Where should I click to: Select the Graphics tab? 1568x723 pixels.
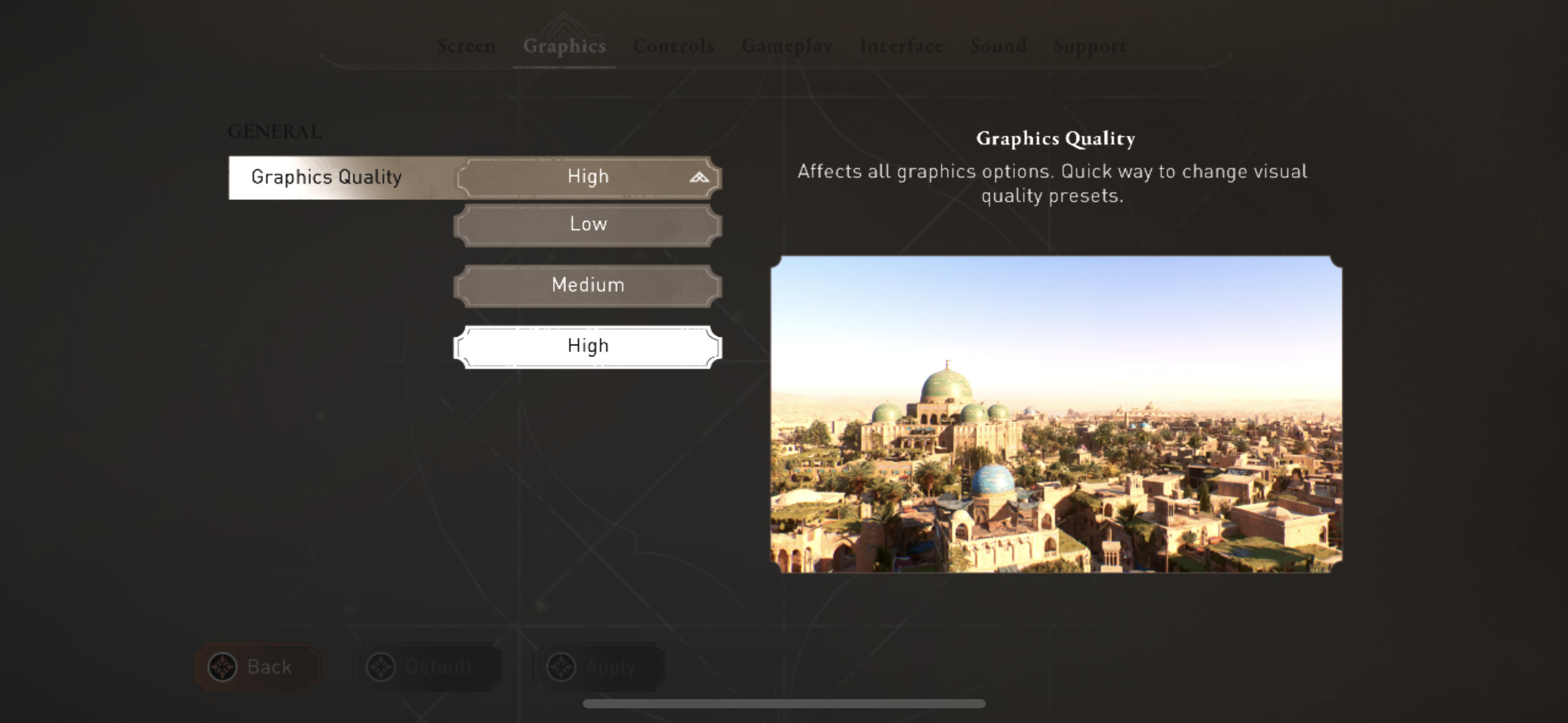[x=564, y=46]
